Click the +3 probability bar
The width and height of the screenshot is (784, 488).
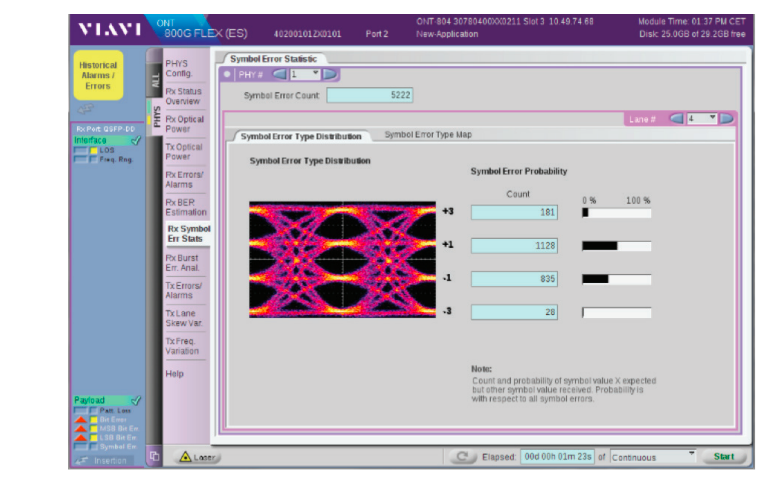coord(616,213)
